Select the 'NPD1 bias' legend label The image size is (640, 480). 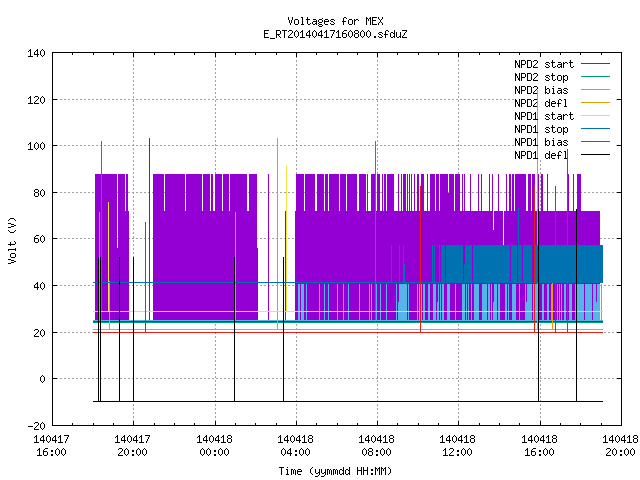coord(541,142)
